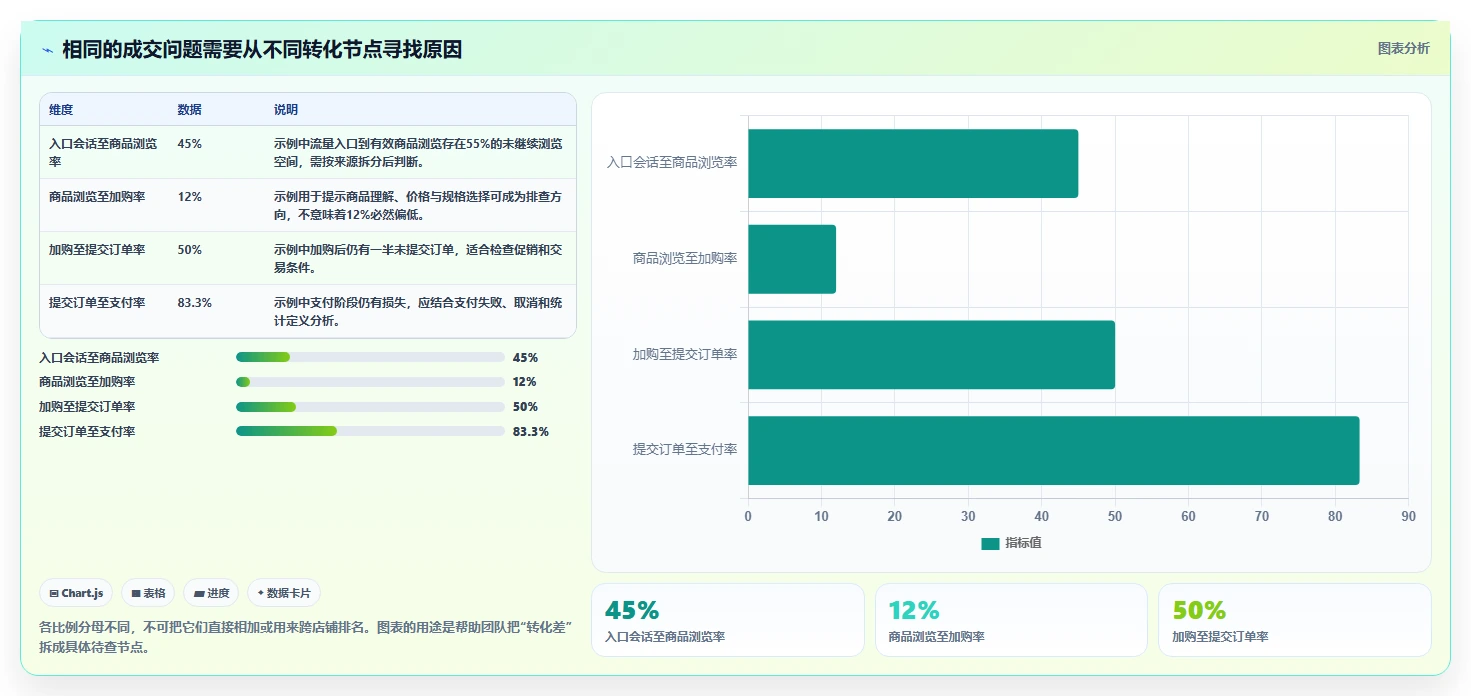Click the 提交订单至支付率 chart bar

(1054, 451)
